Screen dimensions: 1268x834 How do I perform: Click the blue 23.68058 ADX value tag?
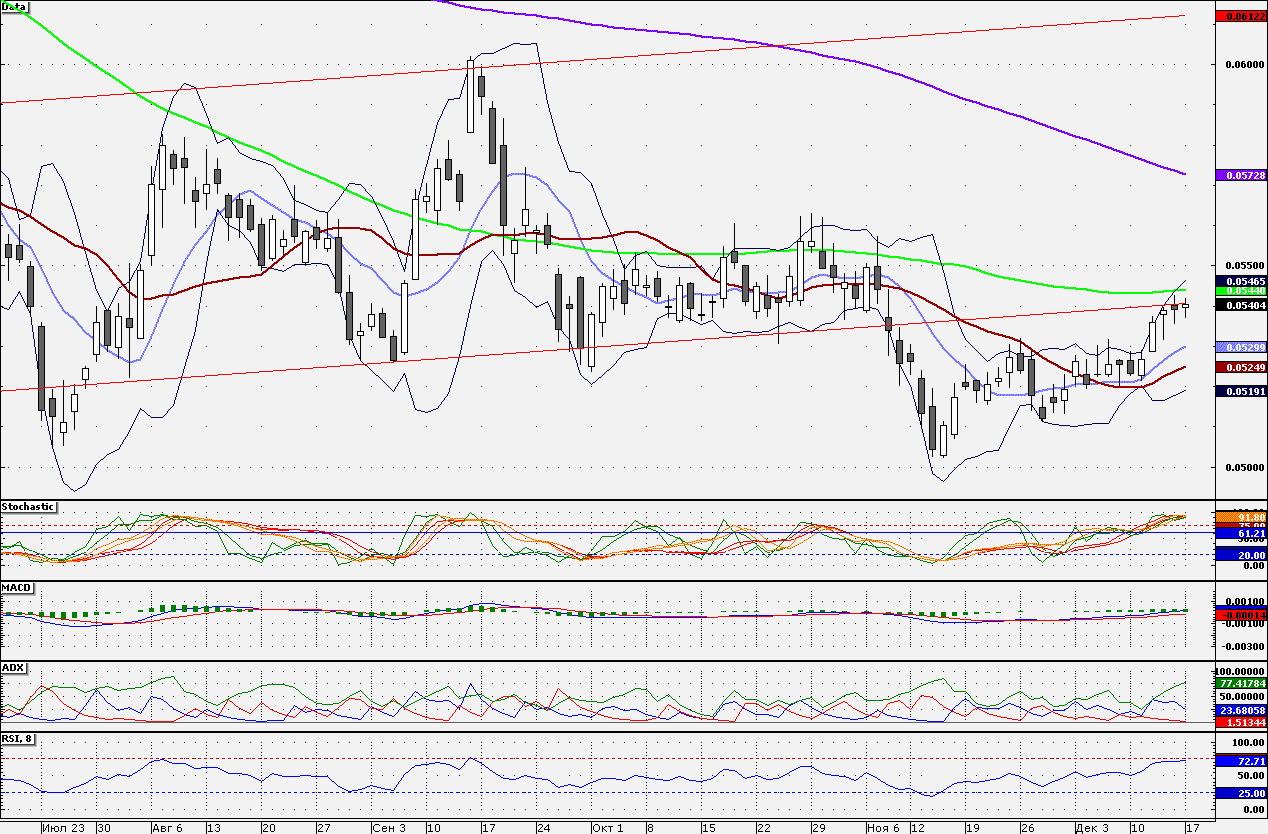(x=1240, y=710)
